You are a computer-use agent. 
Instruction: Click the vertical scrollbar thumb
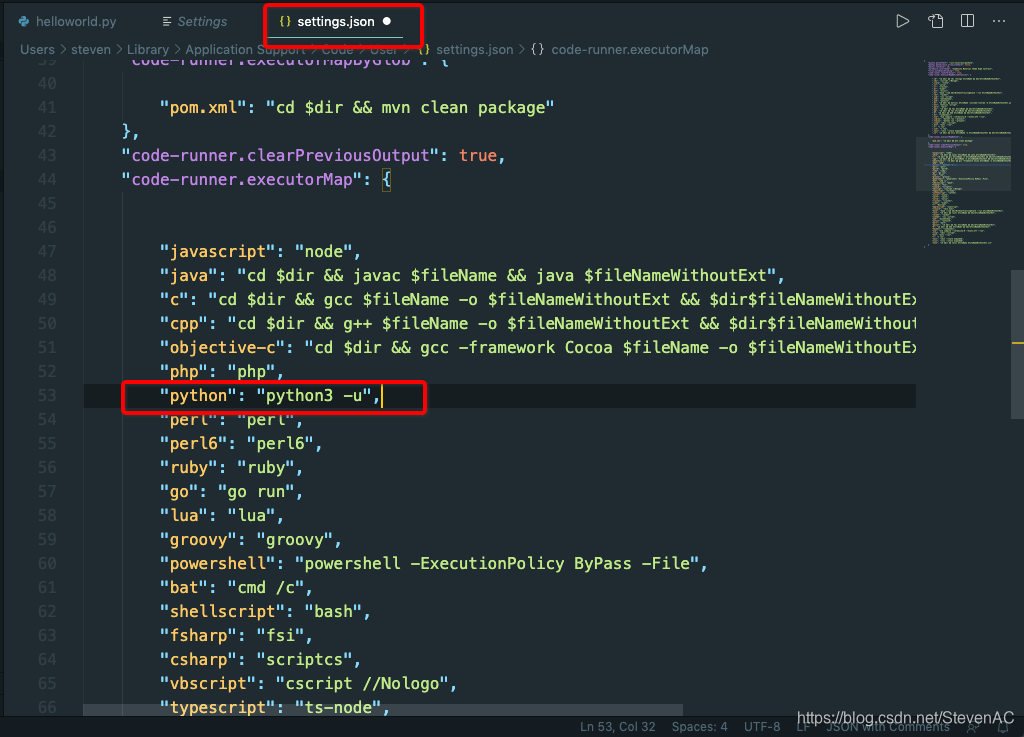click(1017, 344)
